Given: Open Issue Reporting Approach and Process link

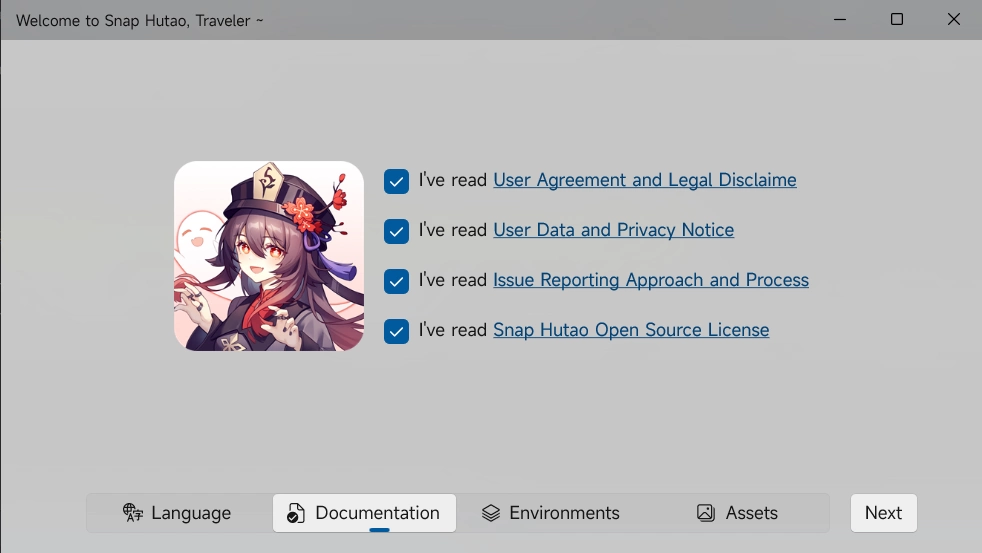Looking at the screenshot, I should (651, 281).
